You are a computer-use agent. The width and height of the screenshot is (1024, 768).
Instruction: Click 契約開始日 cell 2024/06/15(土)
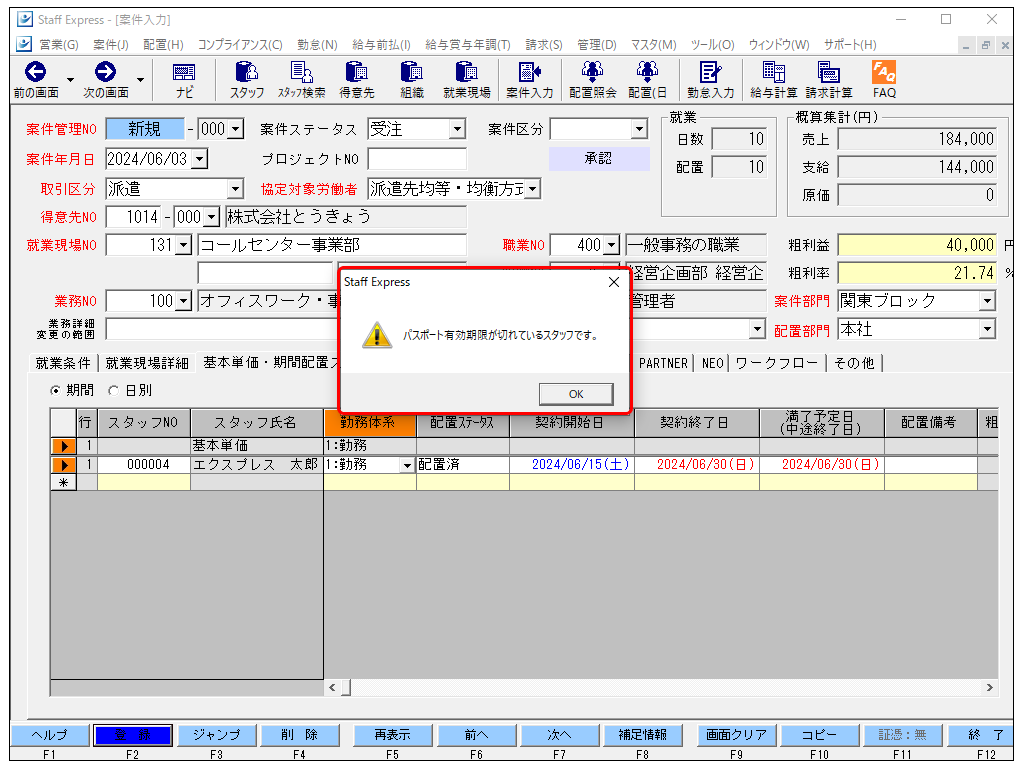point(573,465)
